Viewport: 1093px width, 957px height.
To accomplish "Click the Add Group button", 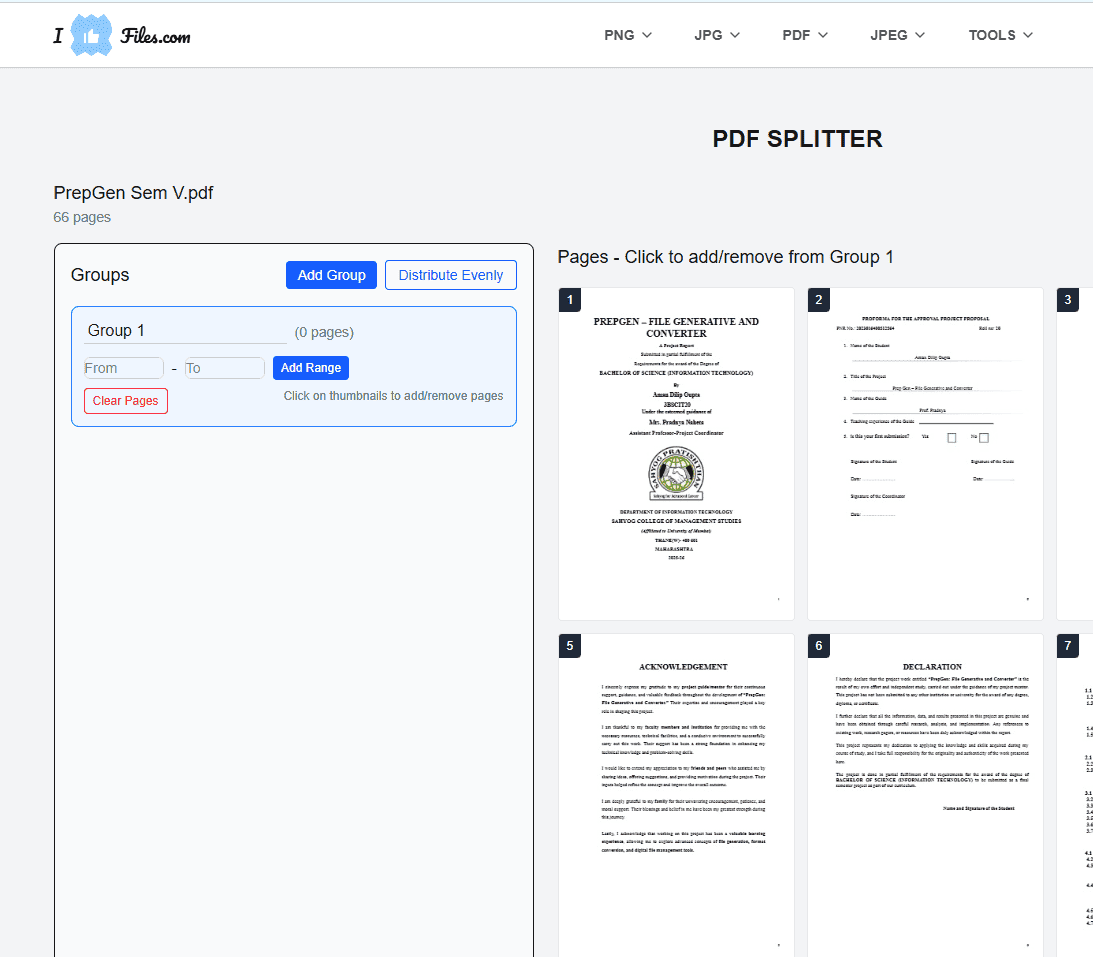I will pos(331,275).
